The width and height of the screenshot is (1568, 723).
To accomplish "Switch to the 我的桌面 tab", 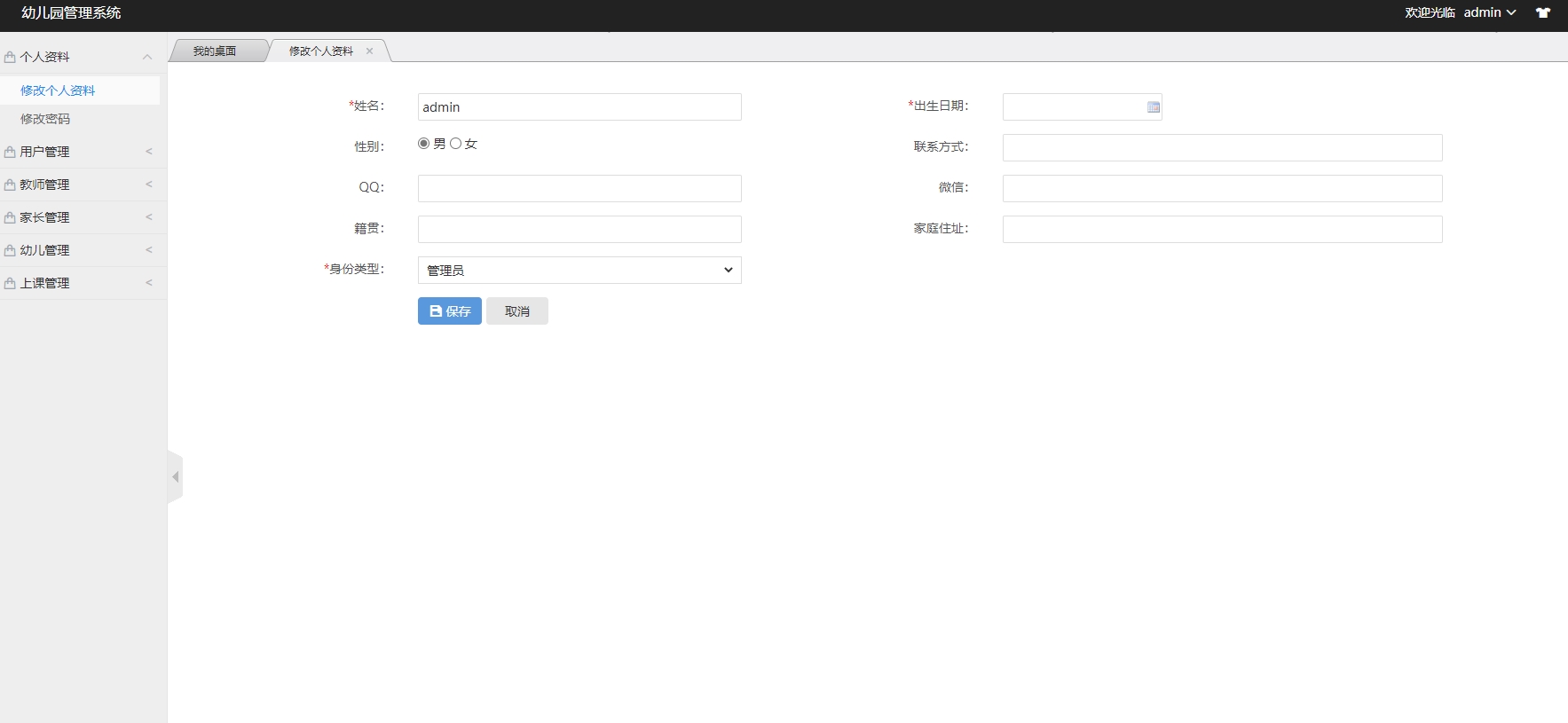I will 215,51.
